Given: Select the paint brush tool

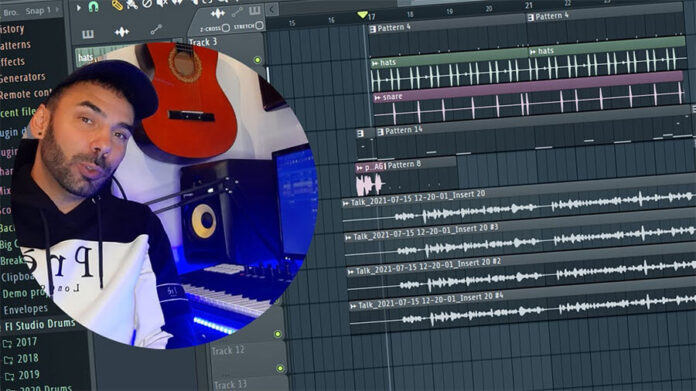Looking at the screenshot, I should tap(132, 4).
